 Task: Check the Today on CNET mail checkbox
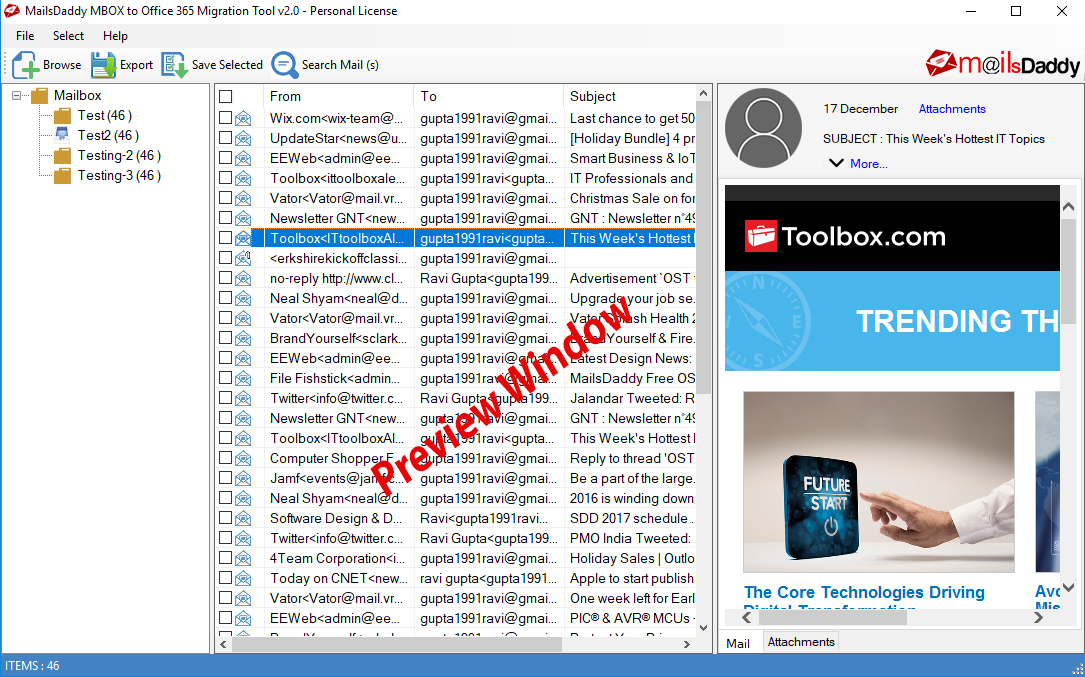226,578
